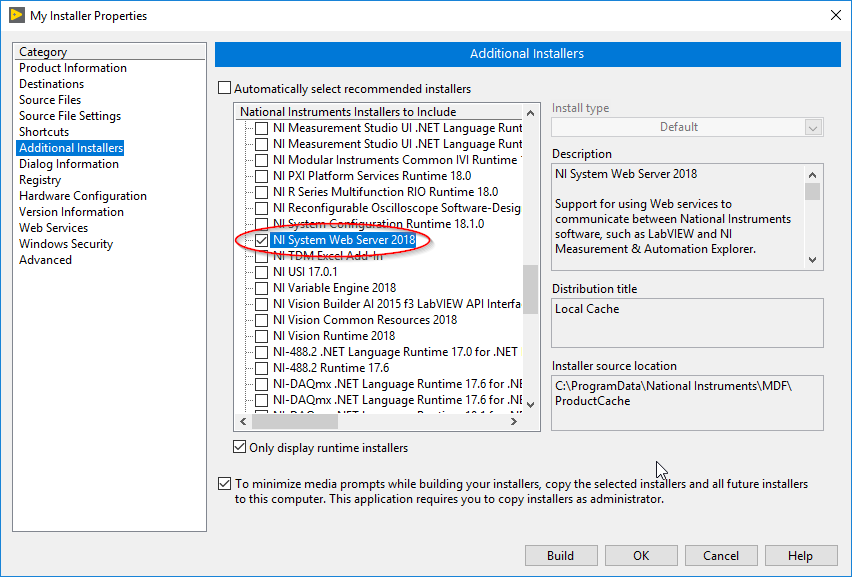Open the Hardware Configuration category
This screenshot has height=577, width=852.
pos(83,196)
